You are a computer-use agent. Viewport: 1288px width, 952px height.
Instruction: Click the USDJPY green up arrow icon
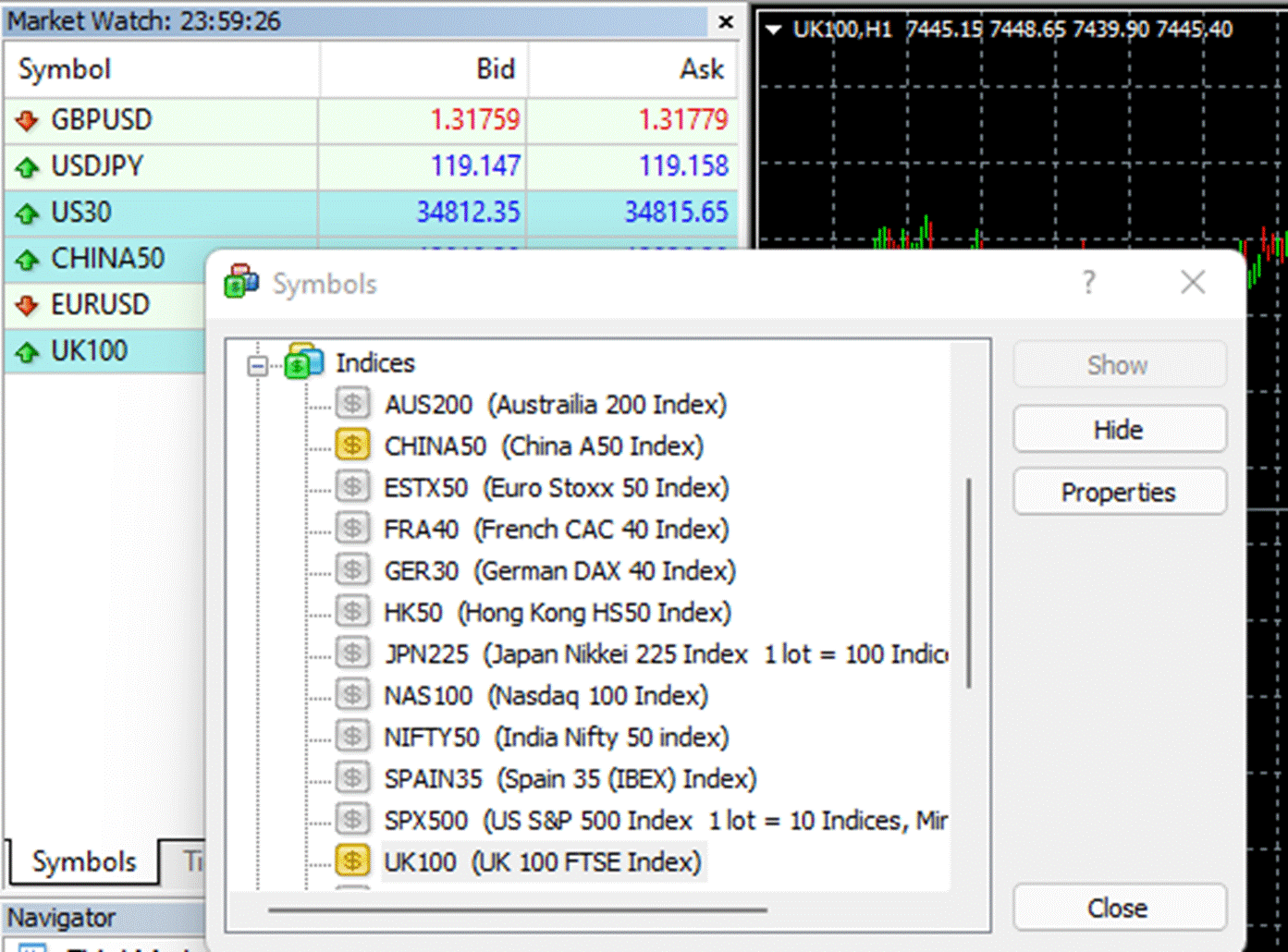click(x=27, y=166)
